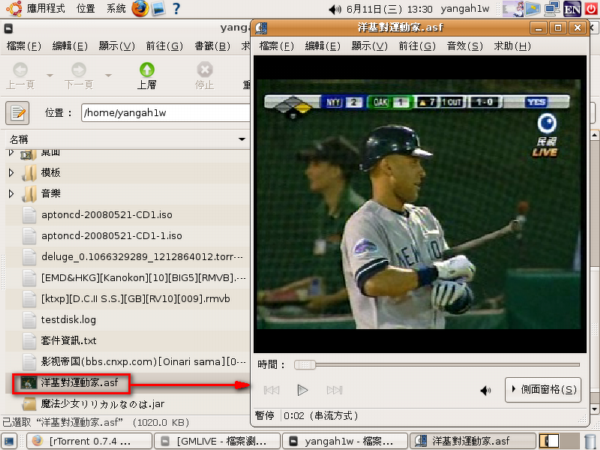Click the panel launcher icon next to Firefox
Viewport: 600px width, 450px height.
158,9
